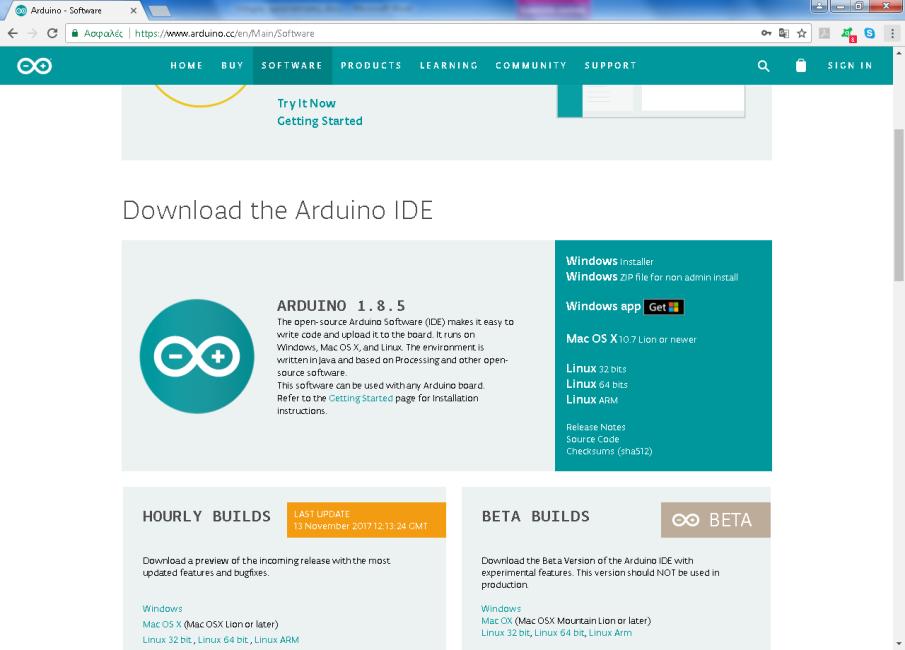Download the Windows Installer
Screen dimensions: 905x650
[x=609, y=261]
